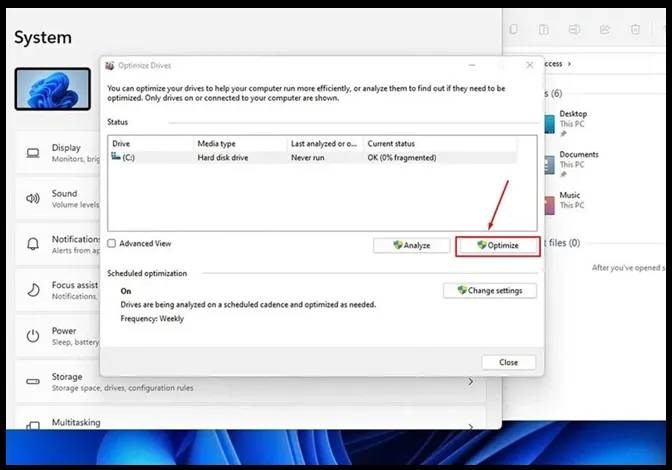Click the Media type column header
This screenshot has height=470, width=672.
tap(240, 144)
